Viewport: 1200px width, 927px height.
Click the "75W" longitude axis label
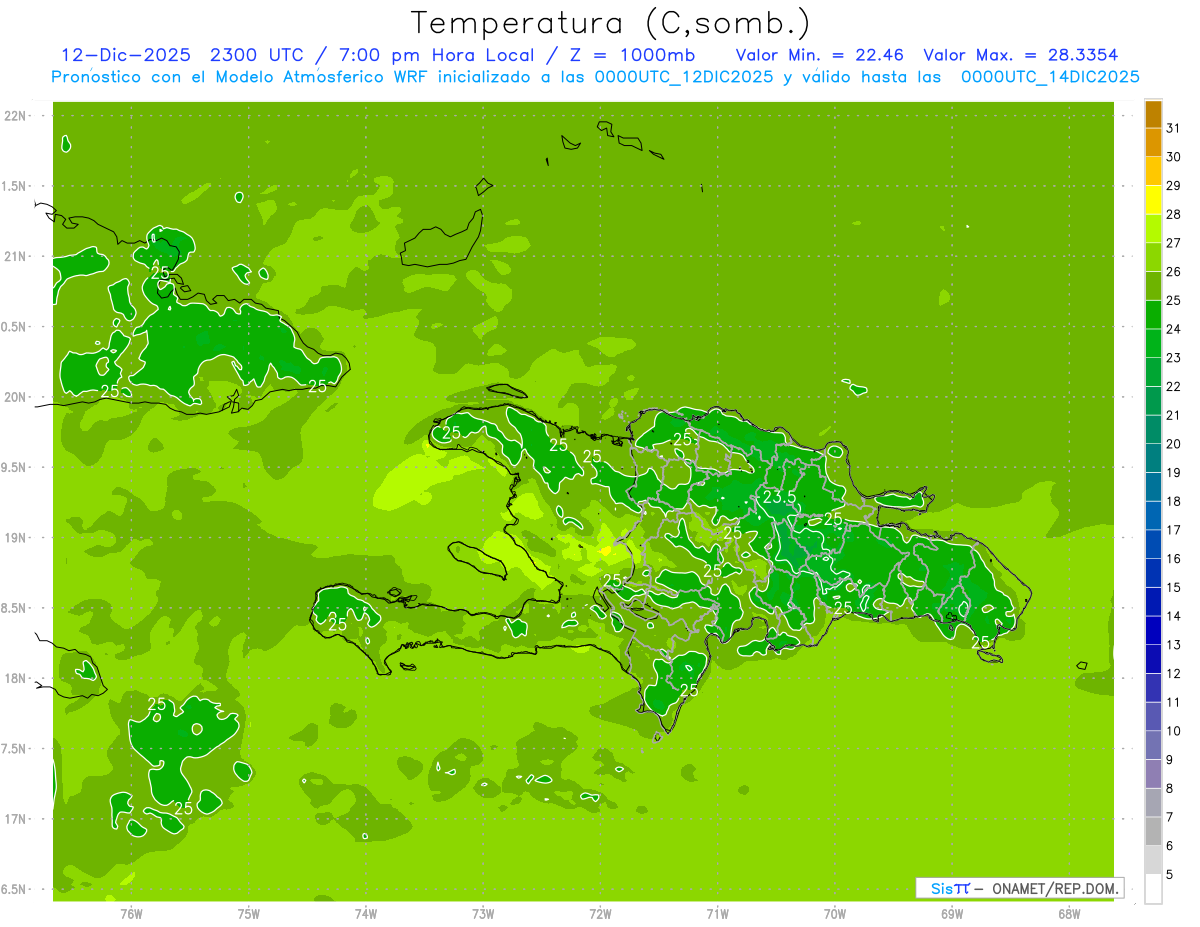[248, 914]
